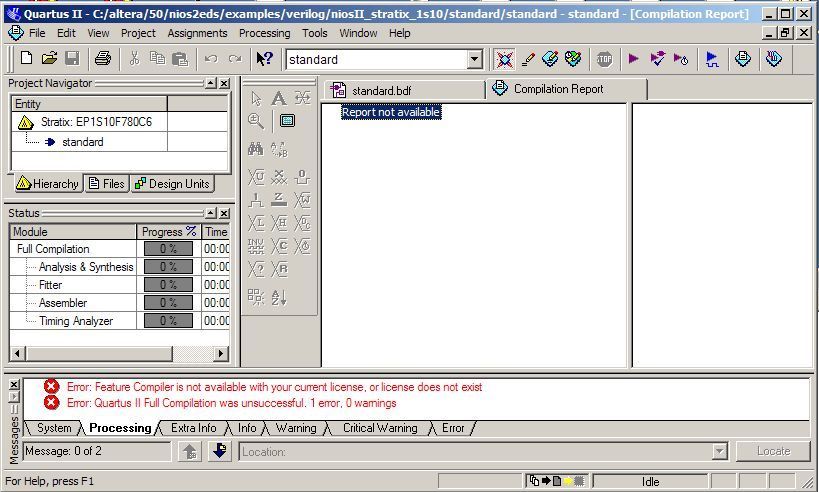Open the Edit menu

(66, 33)
